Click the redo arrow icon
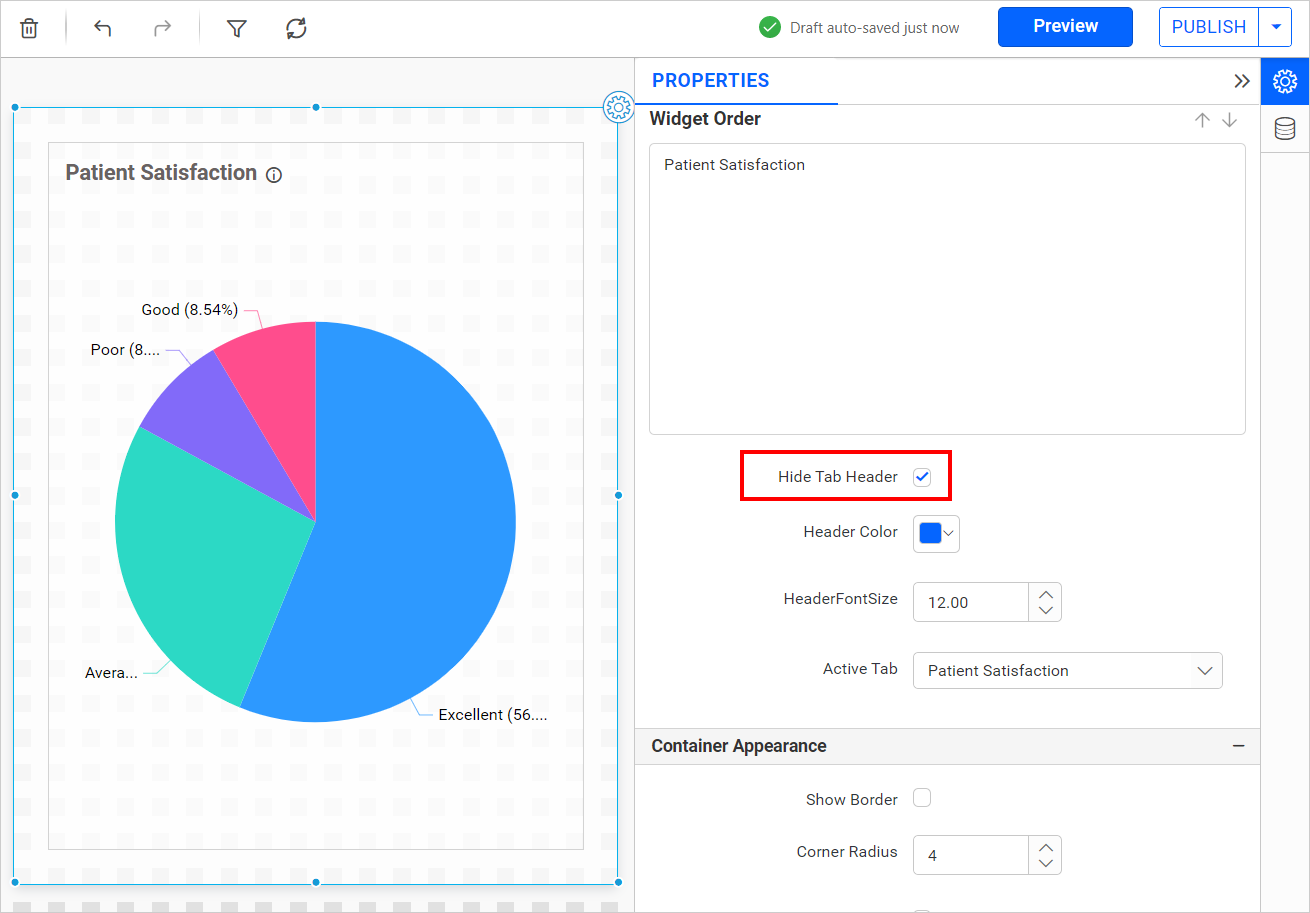Screen dimensions: 1310x913 pyautogui.click(x=162, y=28)
